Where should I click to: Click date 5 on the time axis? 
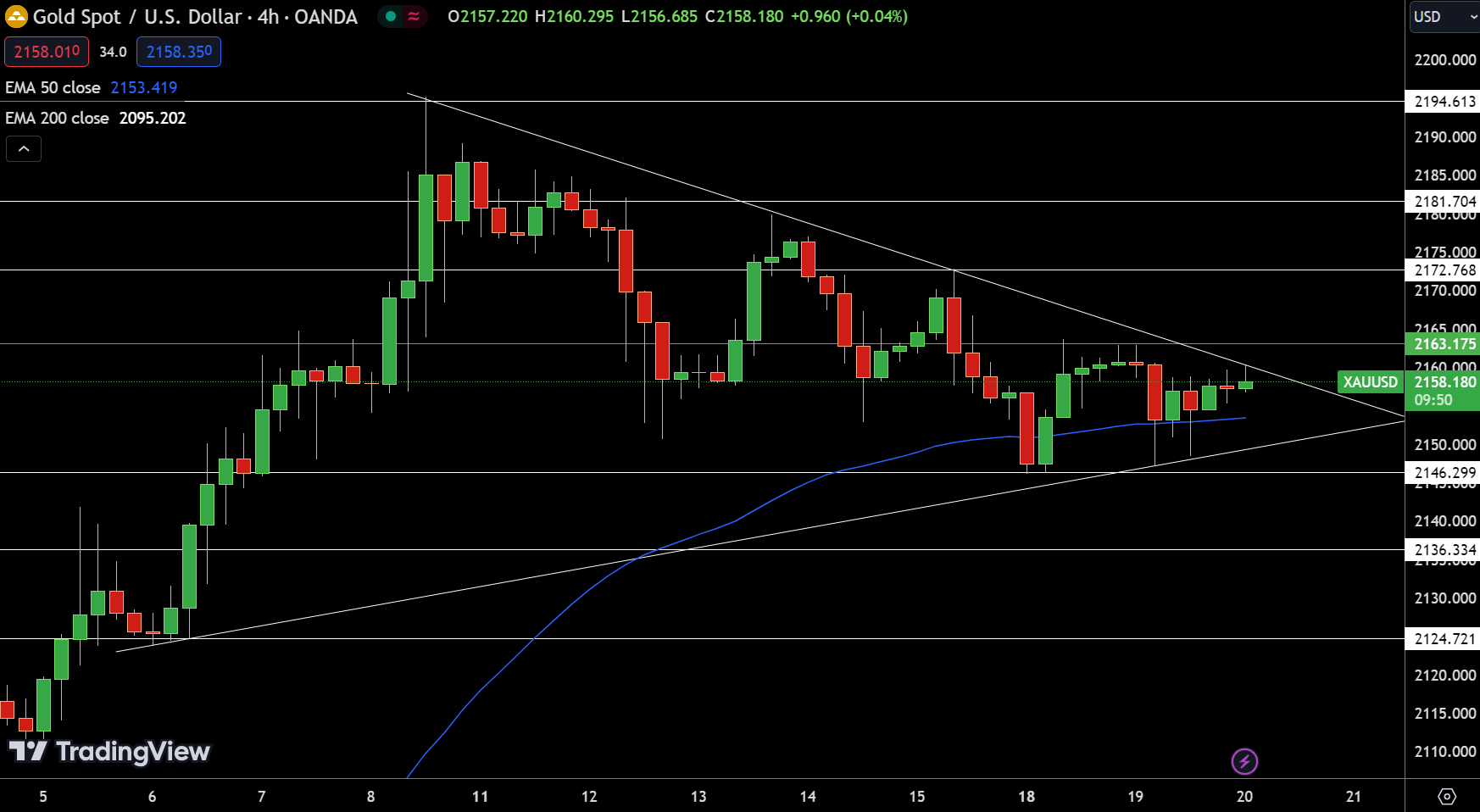pos(43,797)
